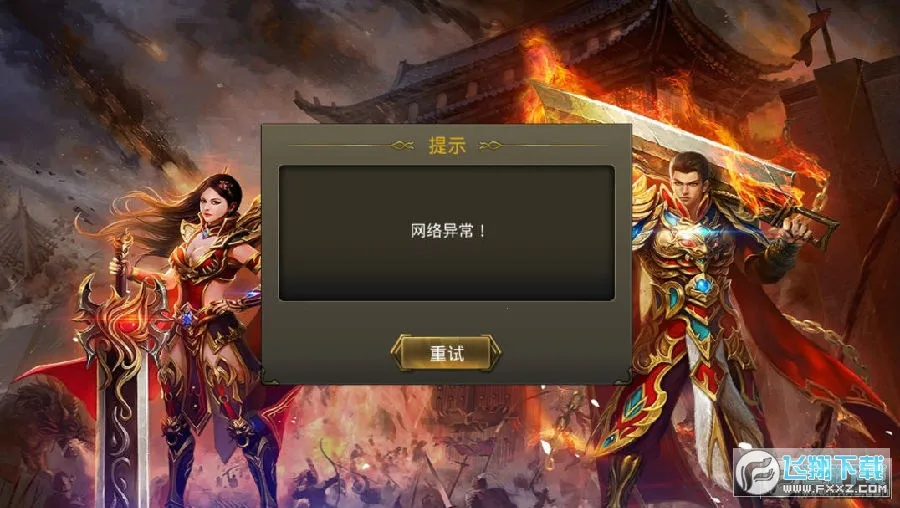
Task: Click the blue gem on the male warrior's chest armor
Action: (701, 285)
